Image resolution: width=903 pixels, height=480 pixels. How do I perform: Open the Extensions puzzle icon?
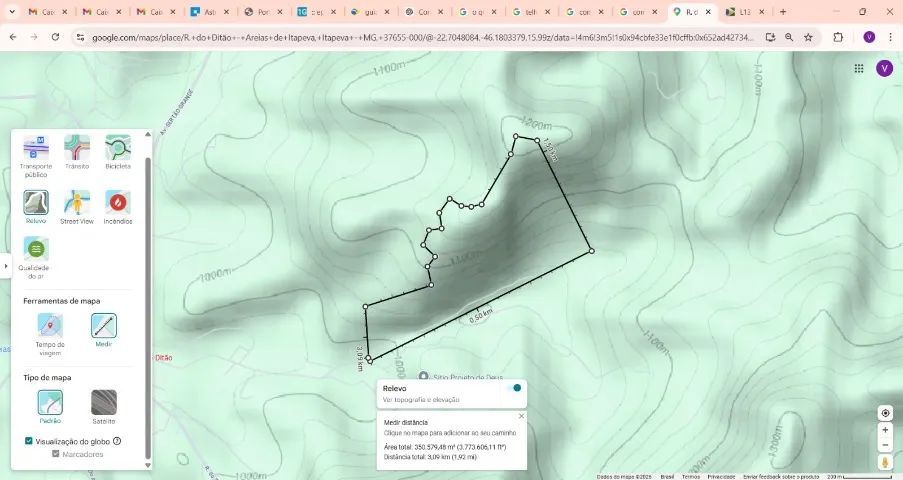(838, 37)
